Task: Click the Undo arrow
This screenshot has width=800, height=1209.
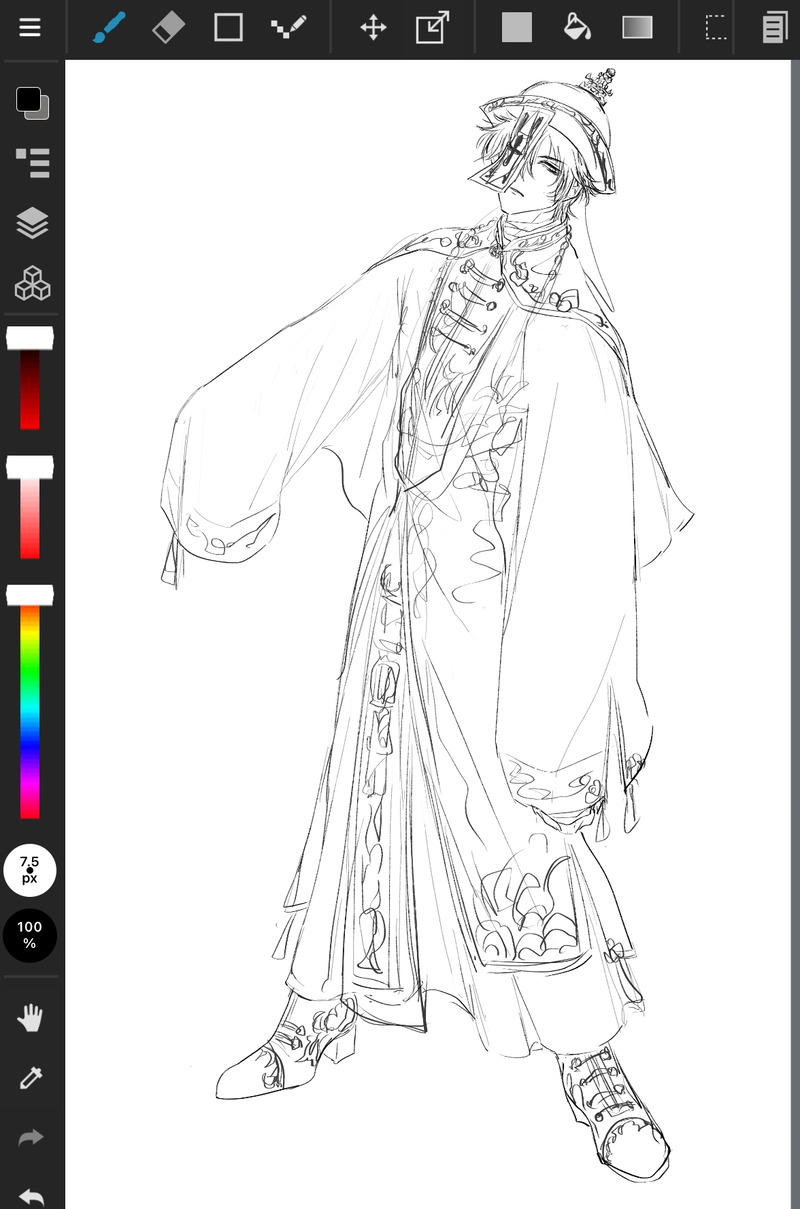Action: coord(32,1196)
